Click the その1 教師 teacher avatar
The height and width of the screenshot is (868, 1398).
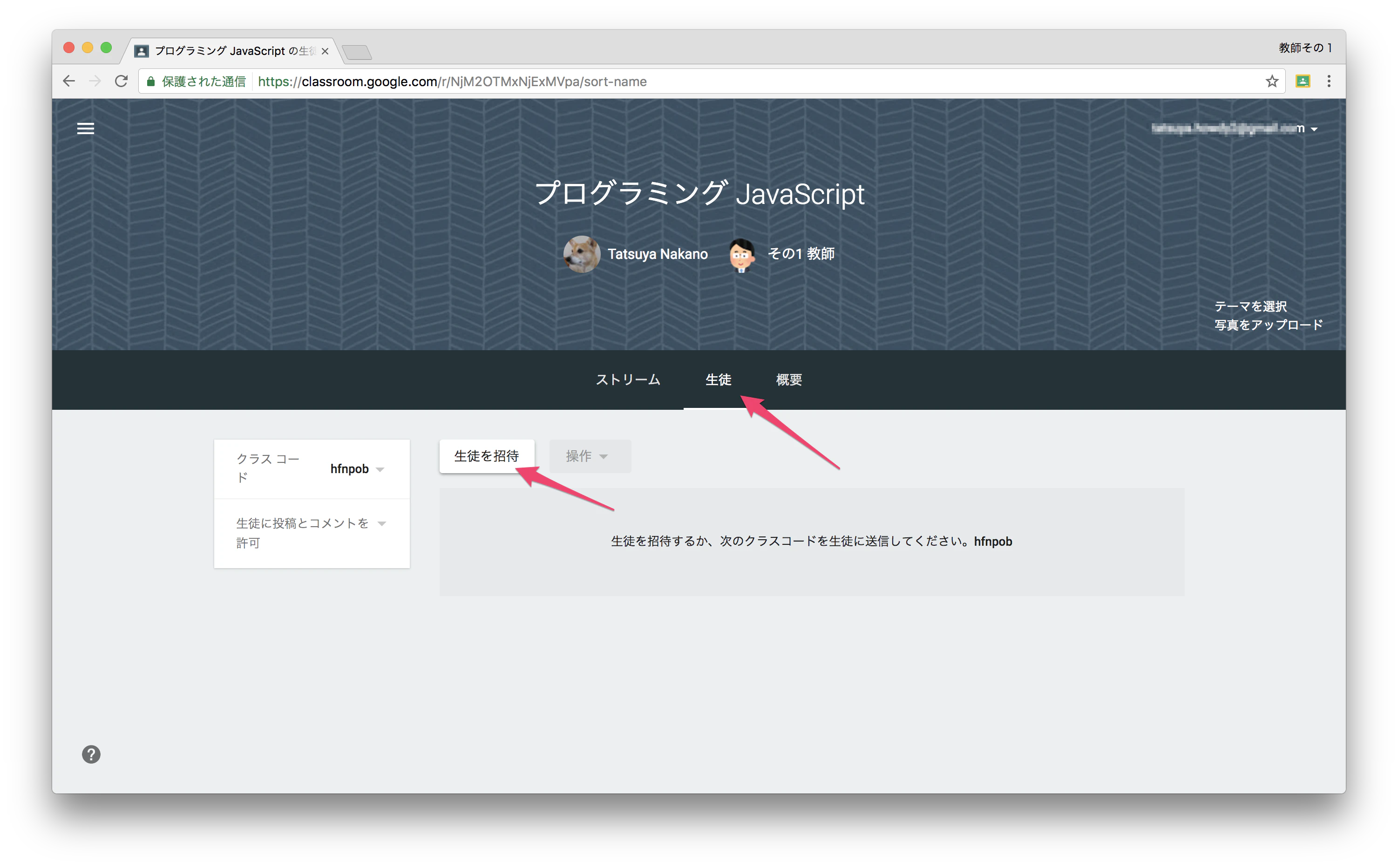741,254
